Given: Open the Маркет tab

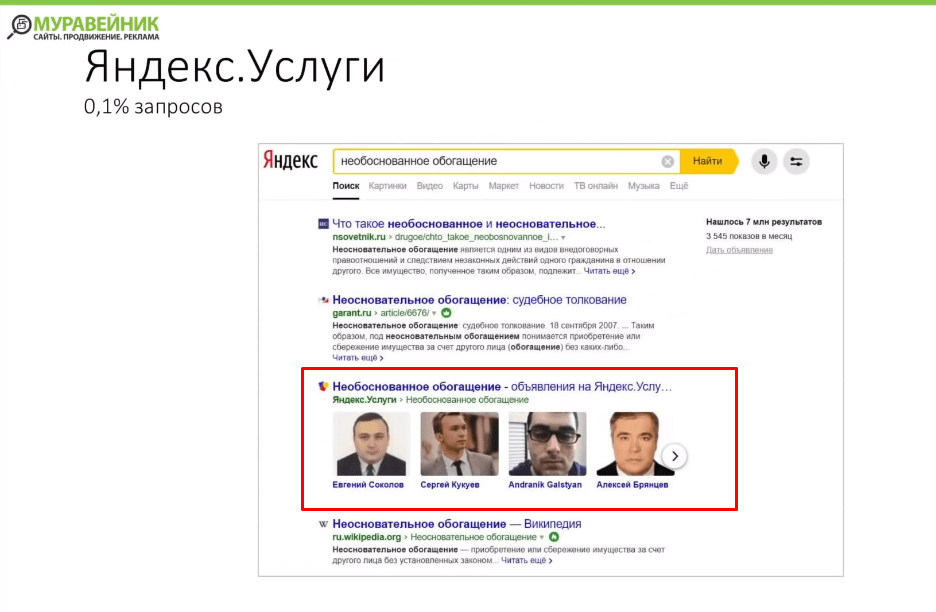Looking at the screenshot, I should coord(504,186).
